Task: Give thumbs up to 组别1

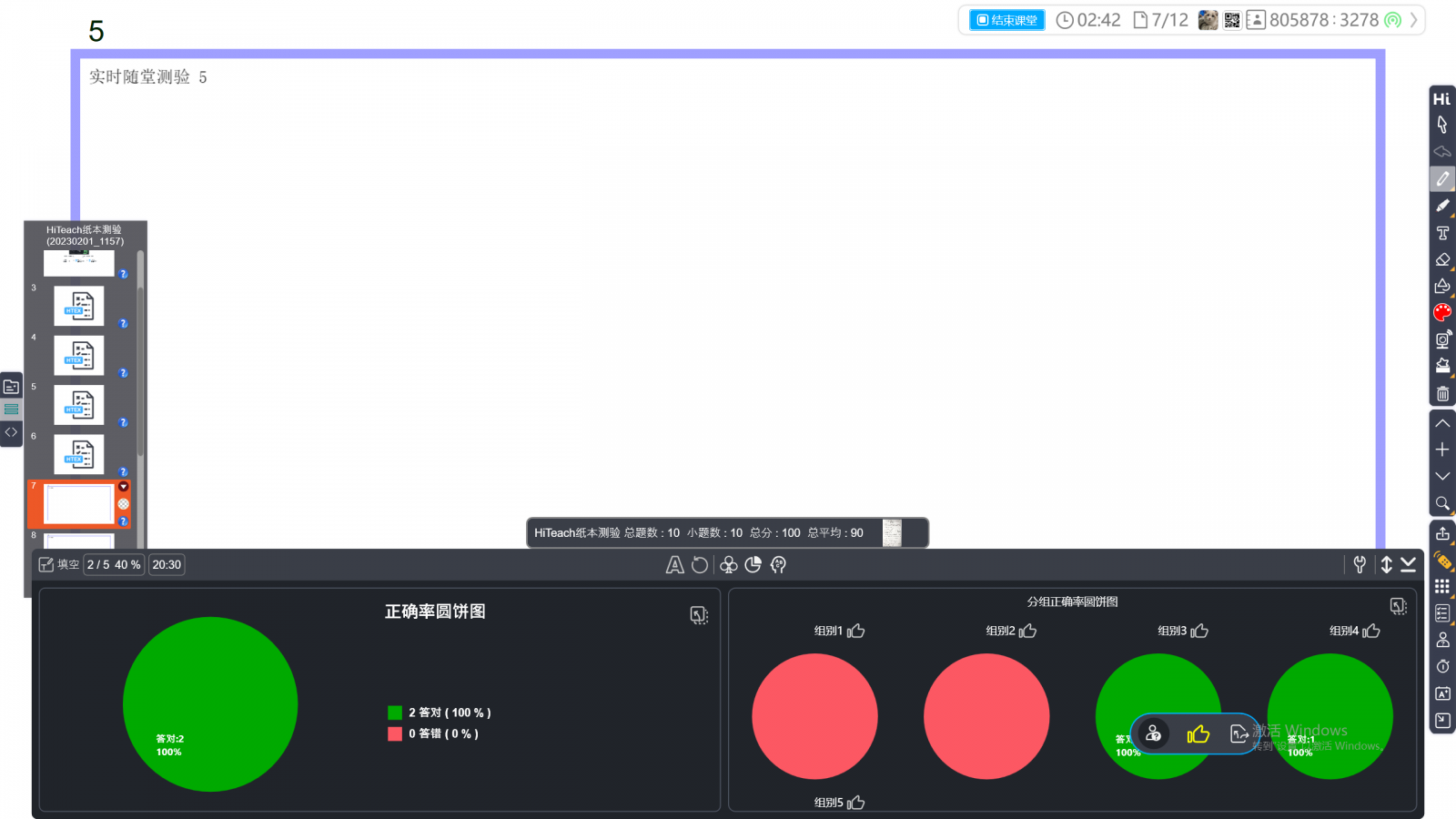Action: pos(856,631)
